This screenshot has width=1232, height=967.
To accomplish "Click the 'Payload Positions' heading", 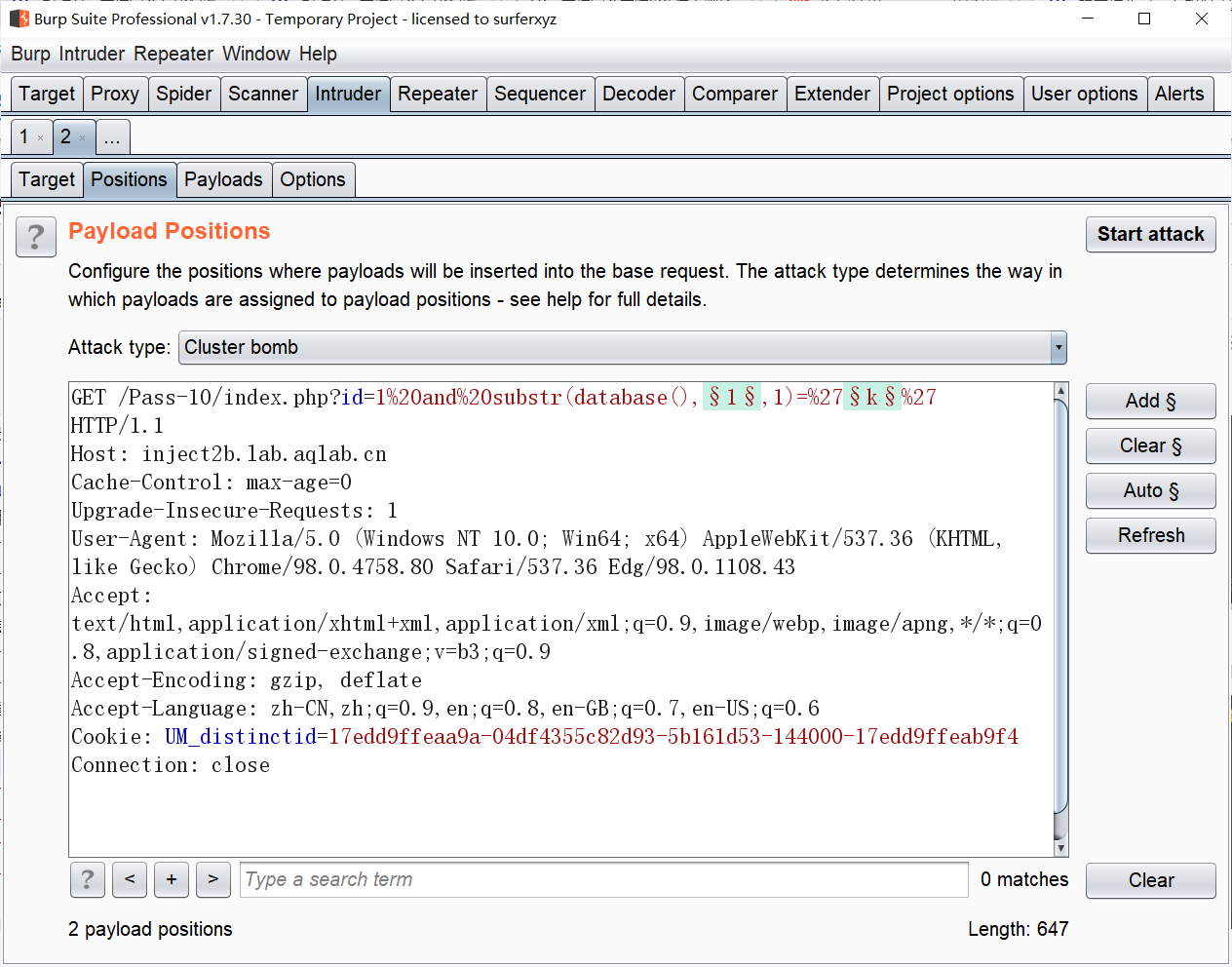I will coord(170,231).
